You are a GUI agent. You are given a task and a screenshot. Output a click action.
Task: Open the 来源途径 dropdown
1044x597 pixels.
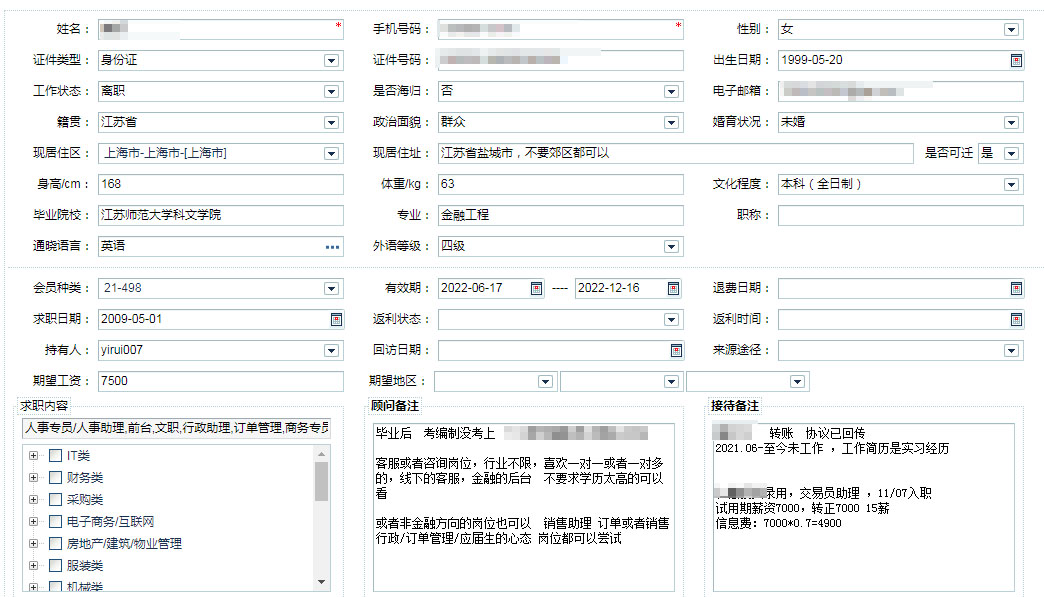click(1011, 350)
